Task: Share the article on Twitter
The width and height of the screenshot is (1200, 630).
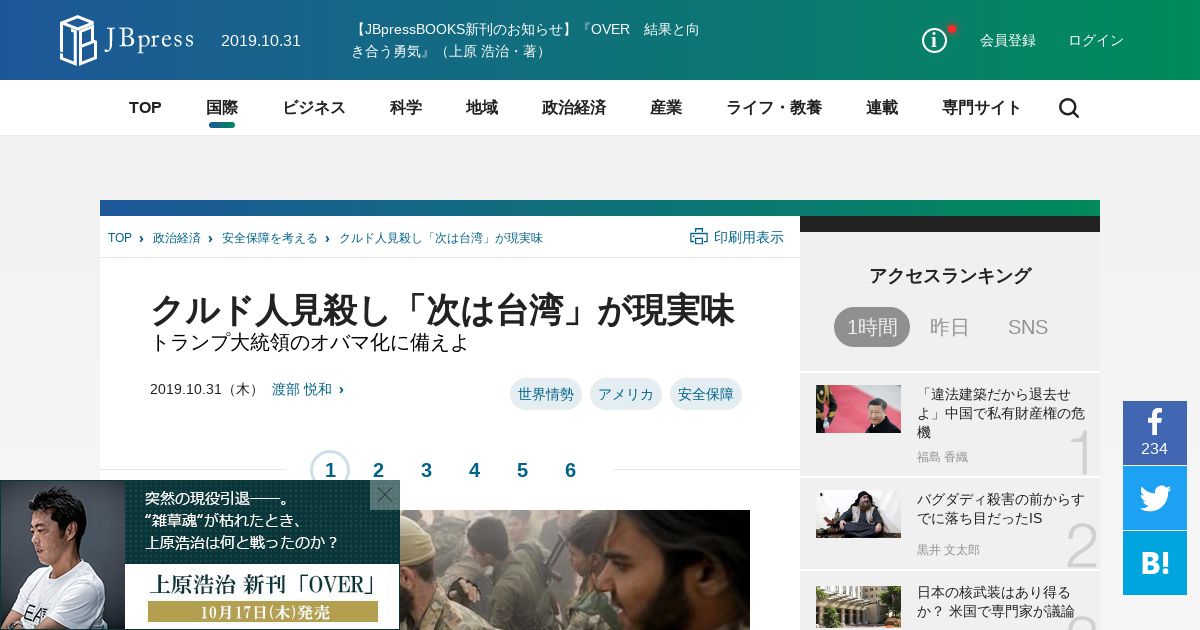Action: (1155, 498)
